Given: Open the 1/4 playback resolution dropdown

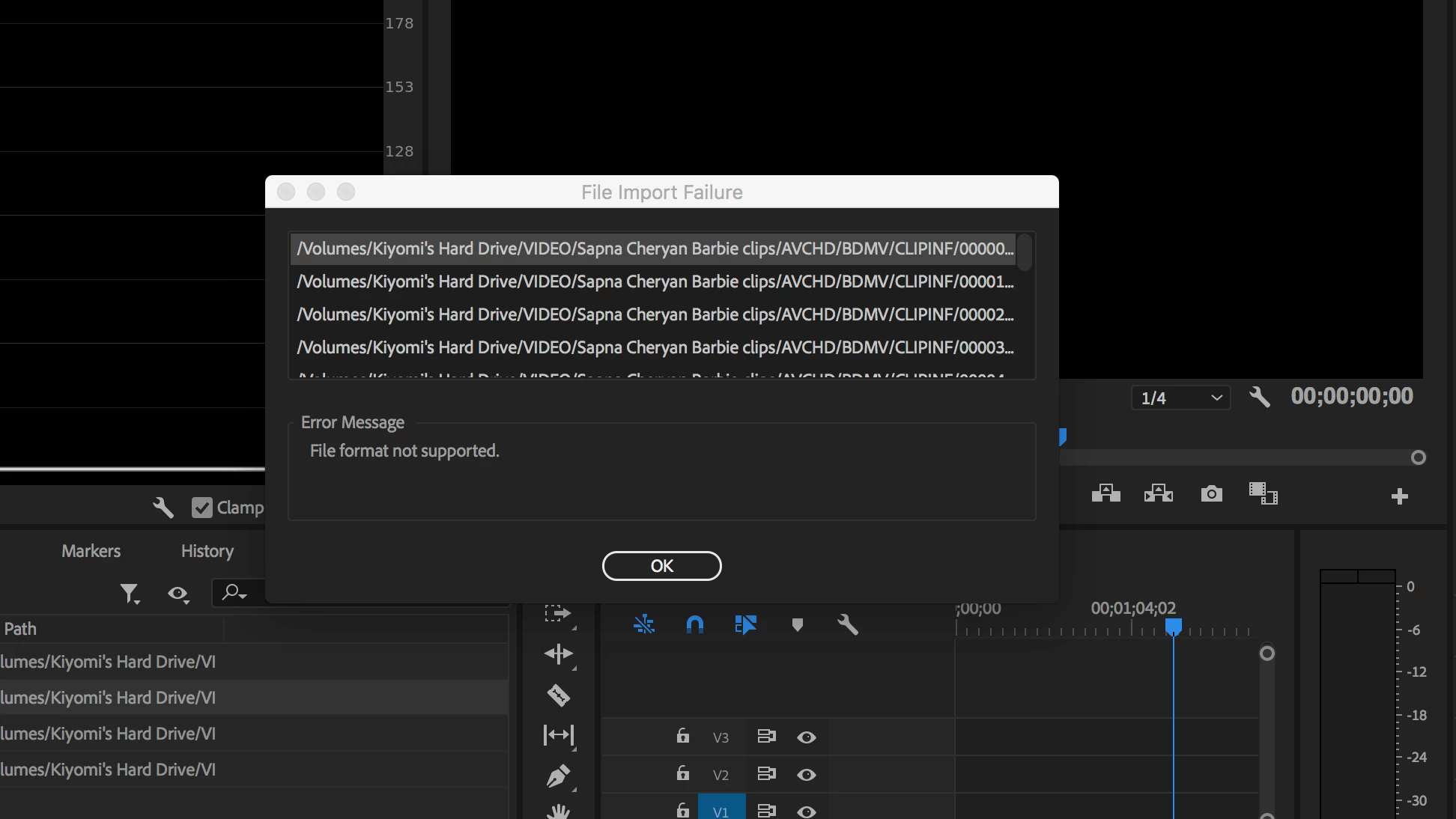Looking at the screenshot, I should 1180,398.
